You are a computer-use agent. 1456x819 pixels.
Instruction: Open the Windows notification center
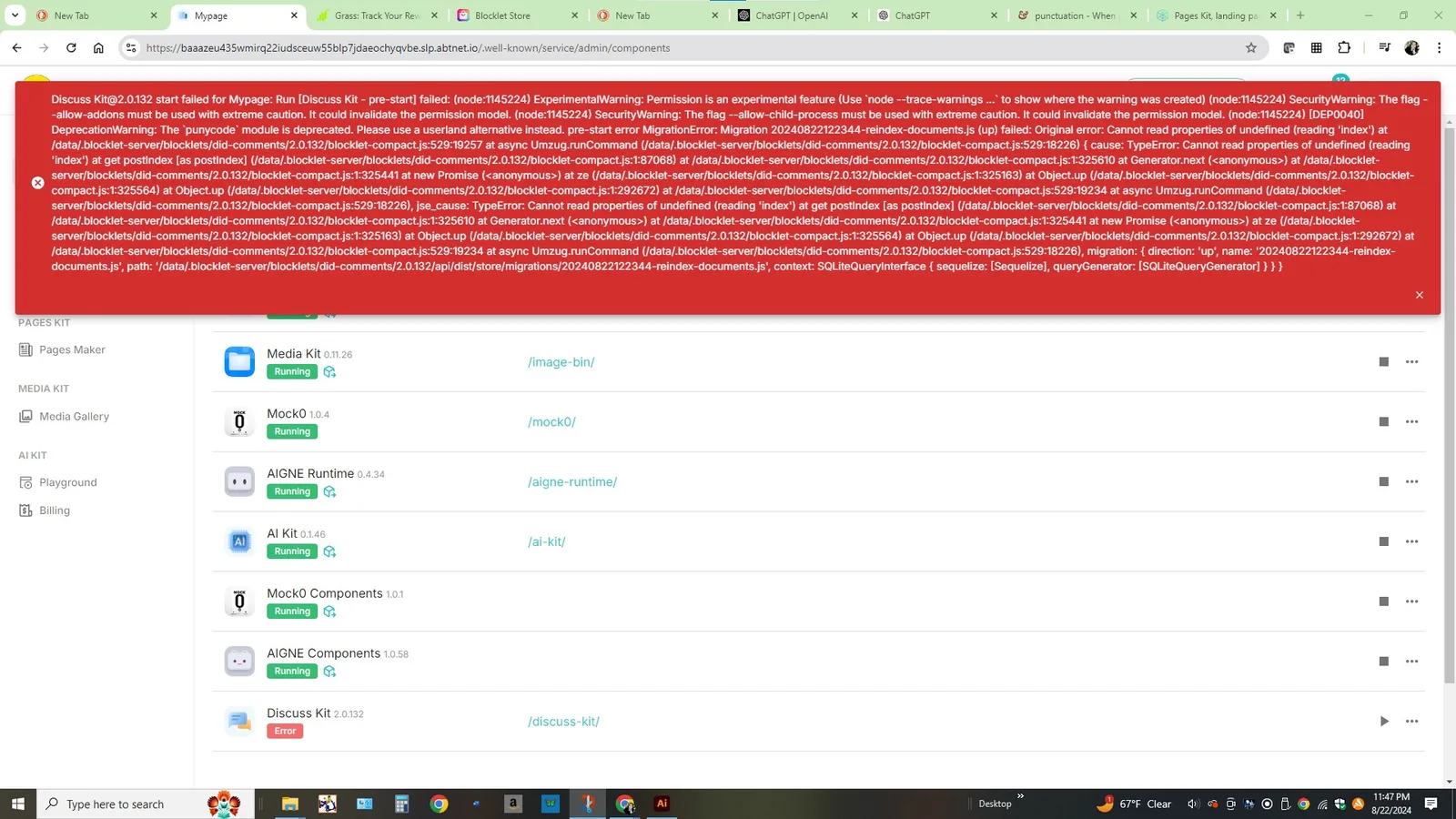point(1431,804)
